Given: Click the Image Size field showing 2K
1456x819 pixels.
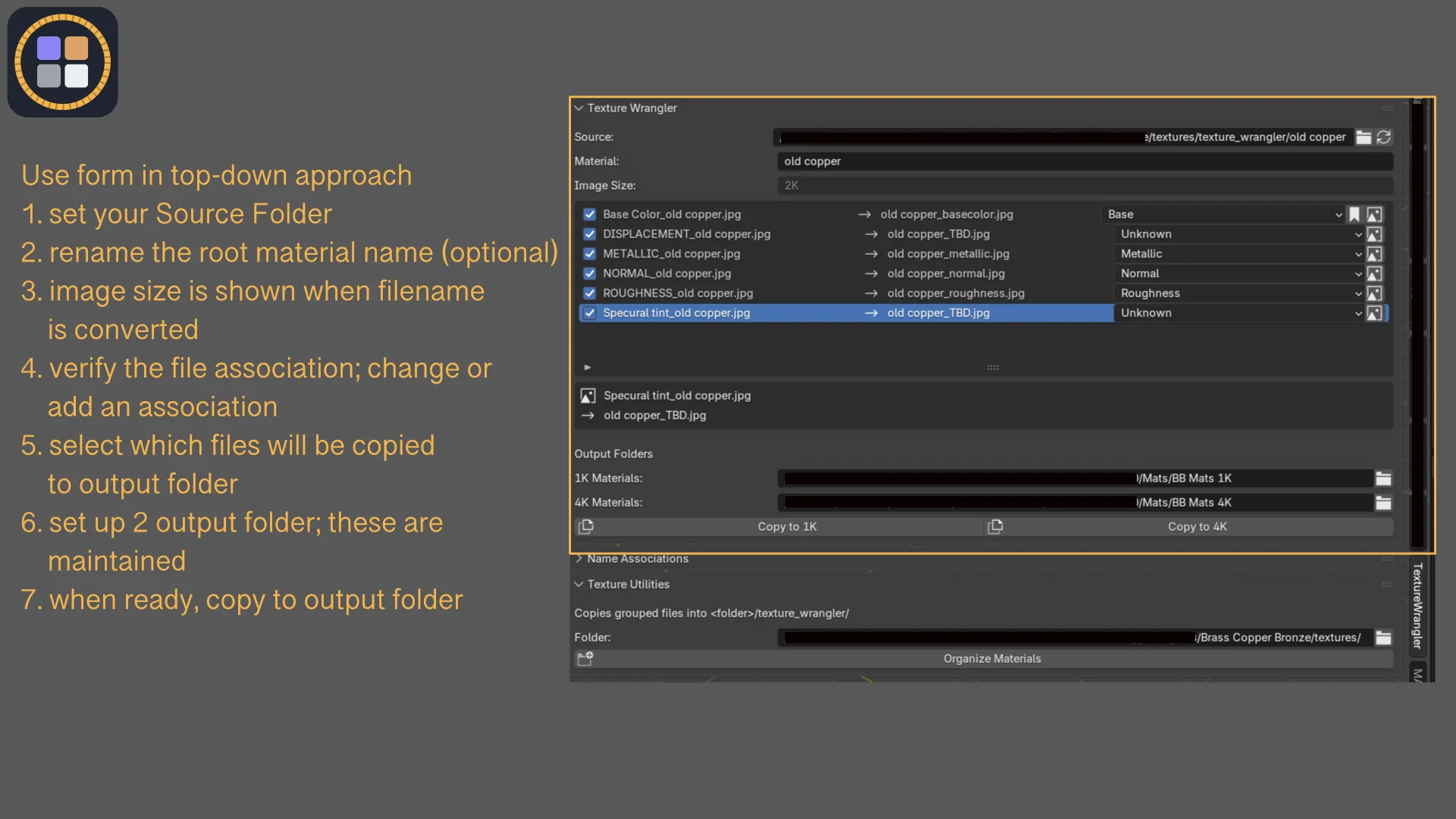Looking at the screenshot, I should [x=1085, y=186].
